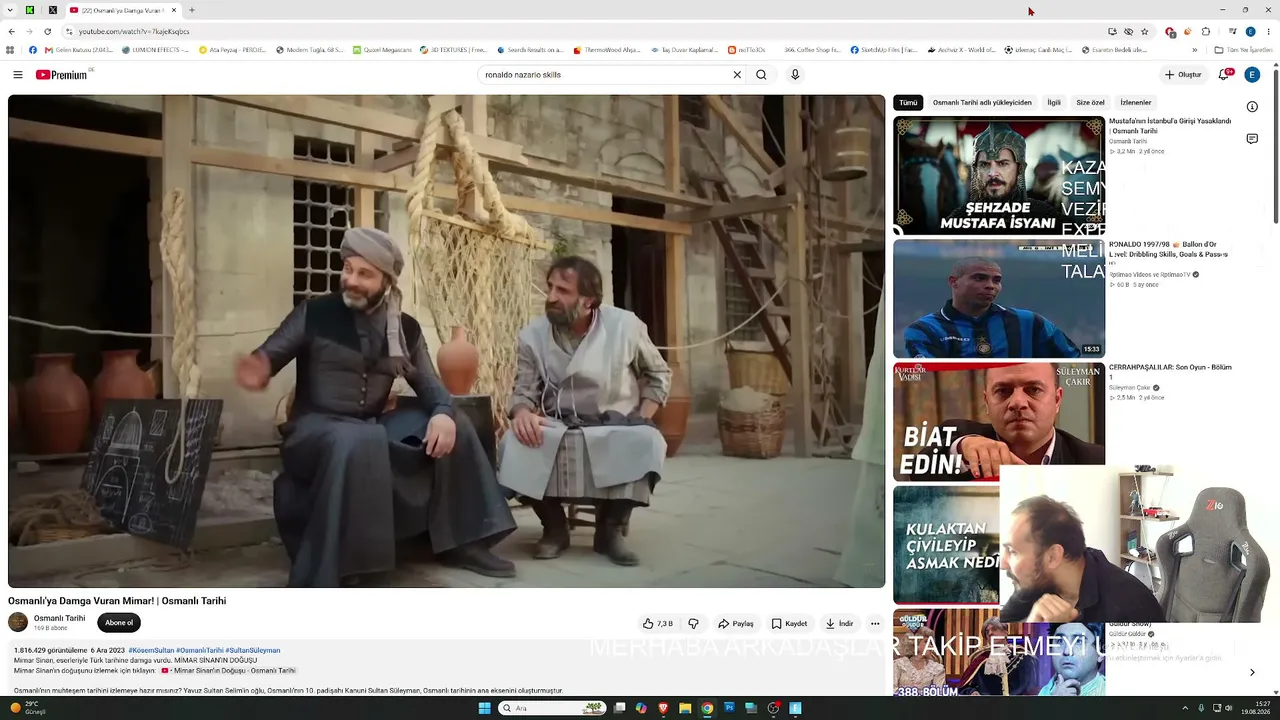Open the Chrome profile avatar

[1250, 31]
